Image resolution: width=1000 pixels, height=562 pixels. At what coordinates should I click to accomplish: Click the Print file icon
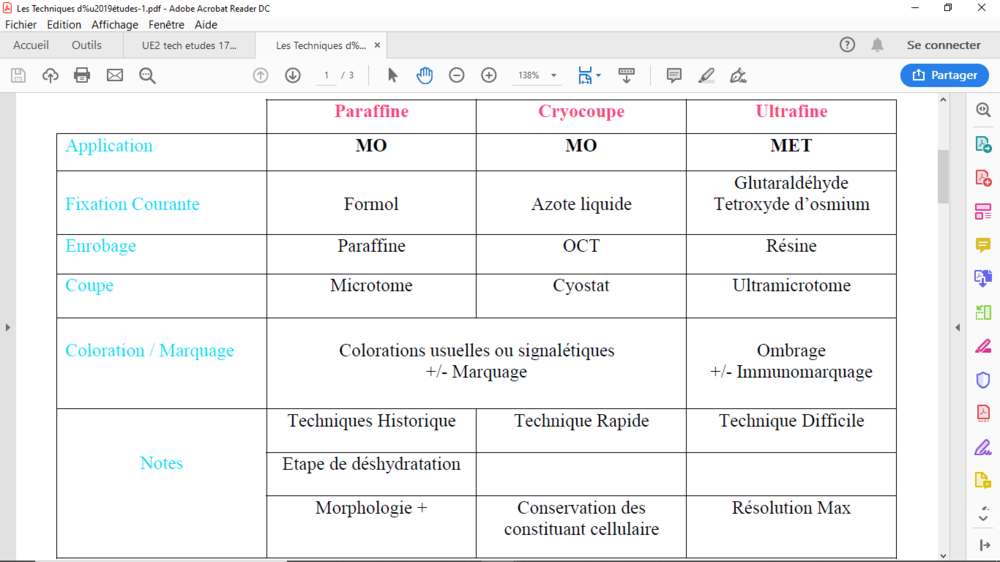point(82,75)
